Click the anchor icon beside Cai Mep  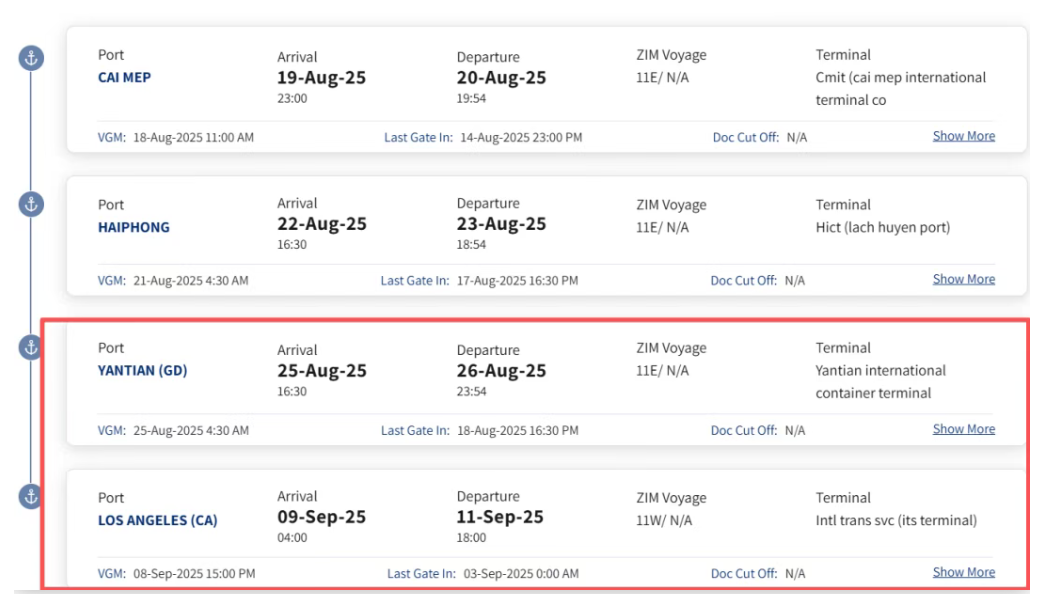(31, 58)
